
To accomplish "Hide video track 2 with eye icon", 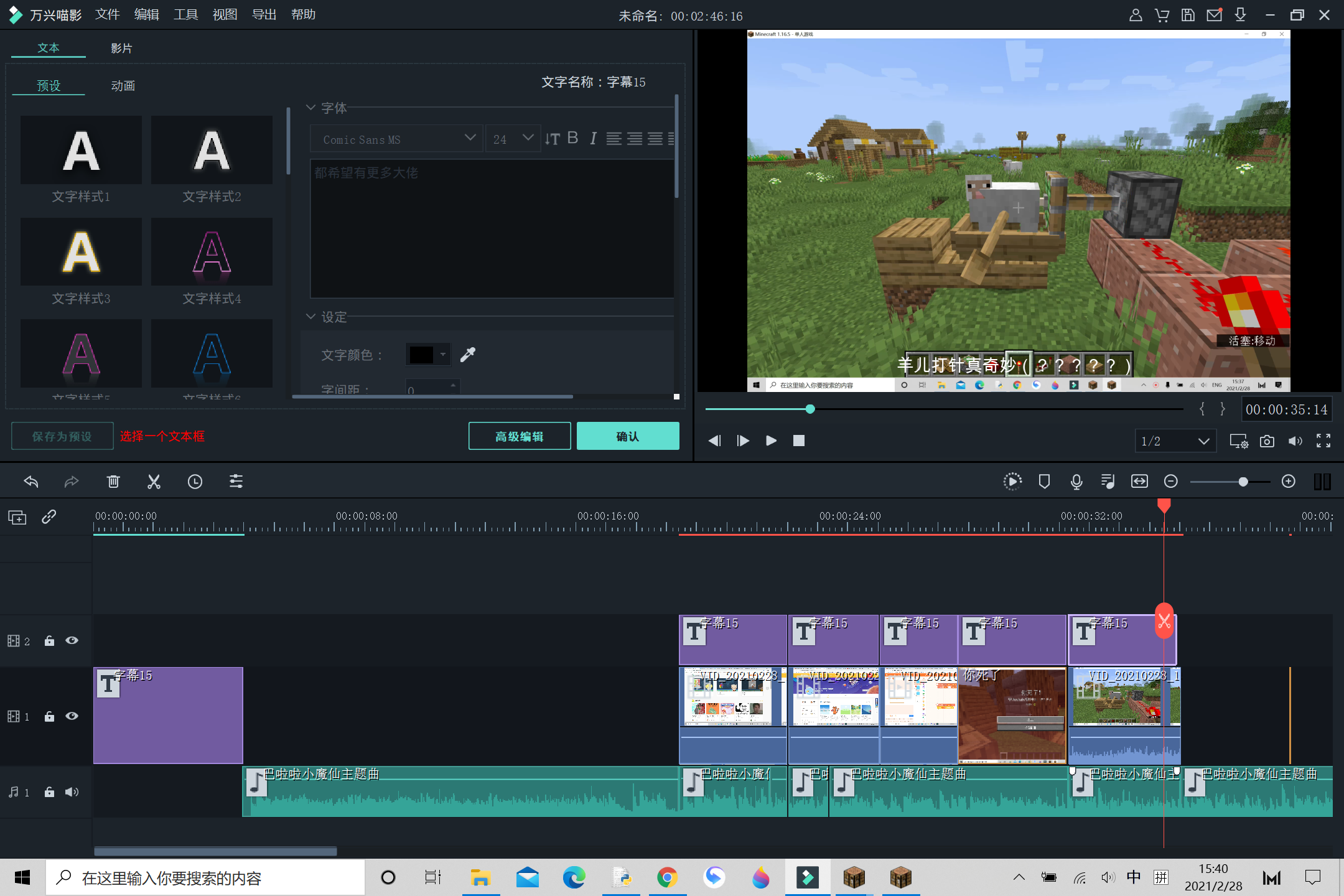I will 72,640.
